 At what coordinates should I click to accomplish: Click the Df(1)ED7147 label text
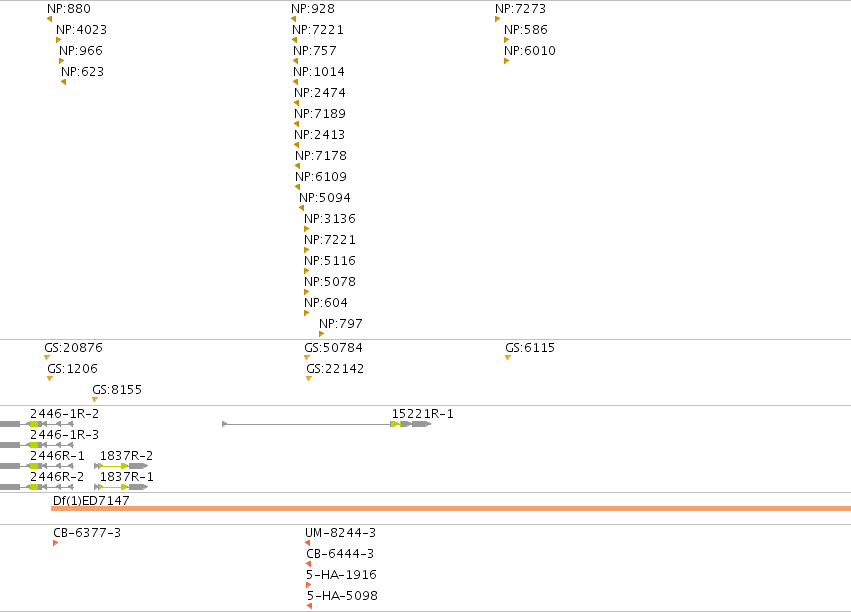(91, 500)
